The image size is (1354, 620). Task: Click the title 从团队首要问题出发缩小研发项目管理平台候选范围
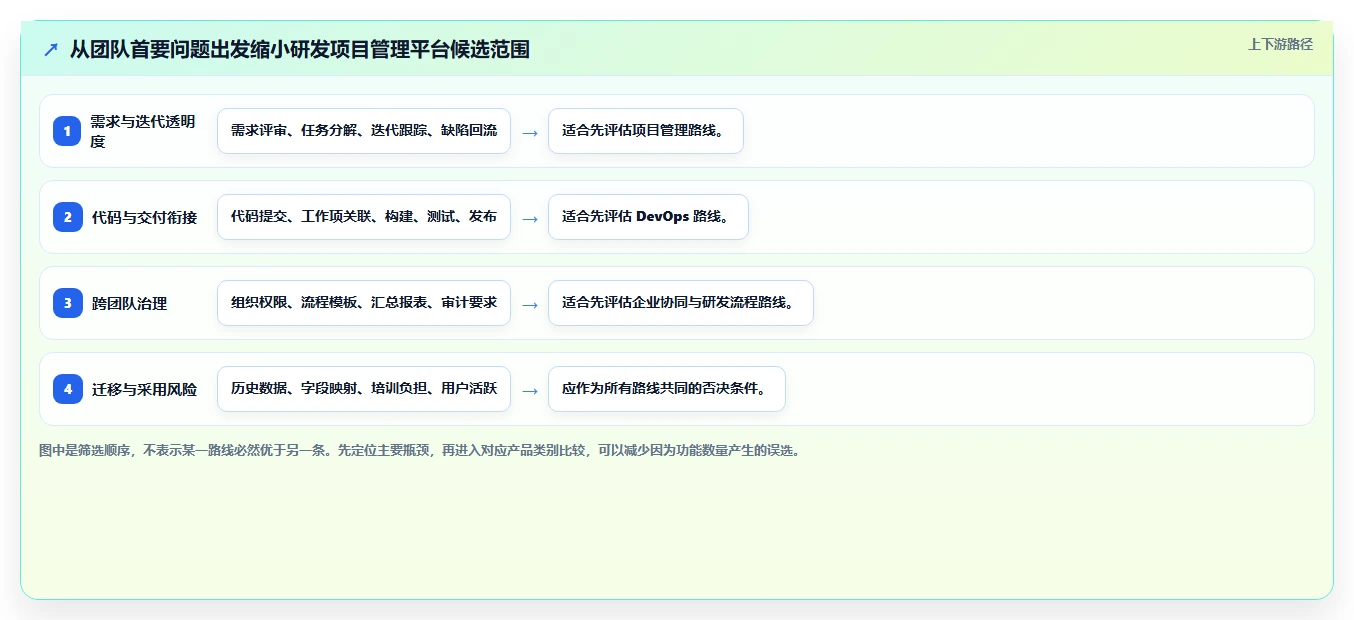pyautogui.click(x=300, y=49)
